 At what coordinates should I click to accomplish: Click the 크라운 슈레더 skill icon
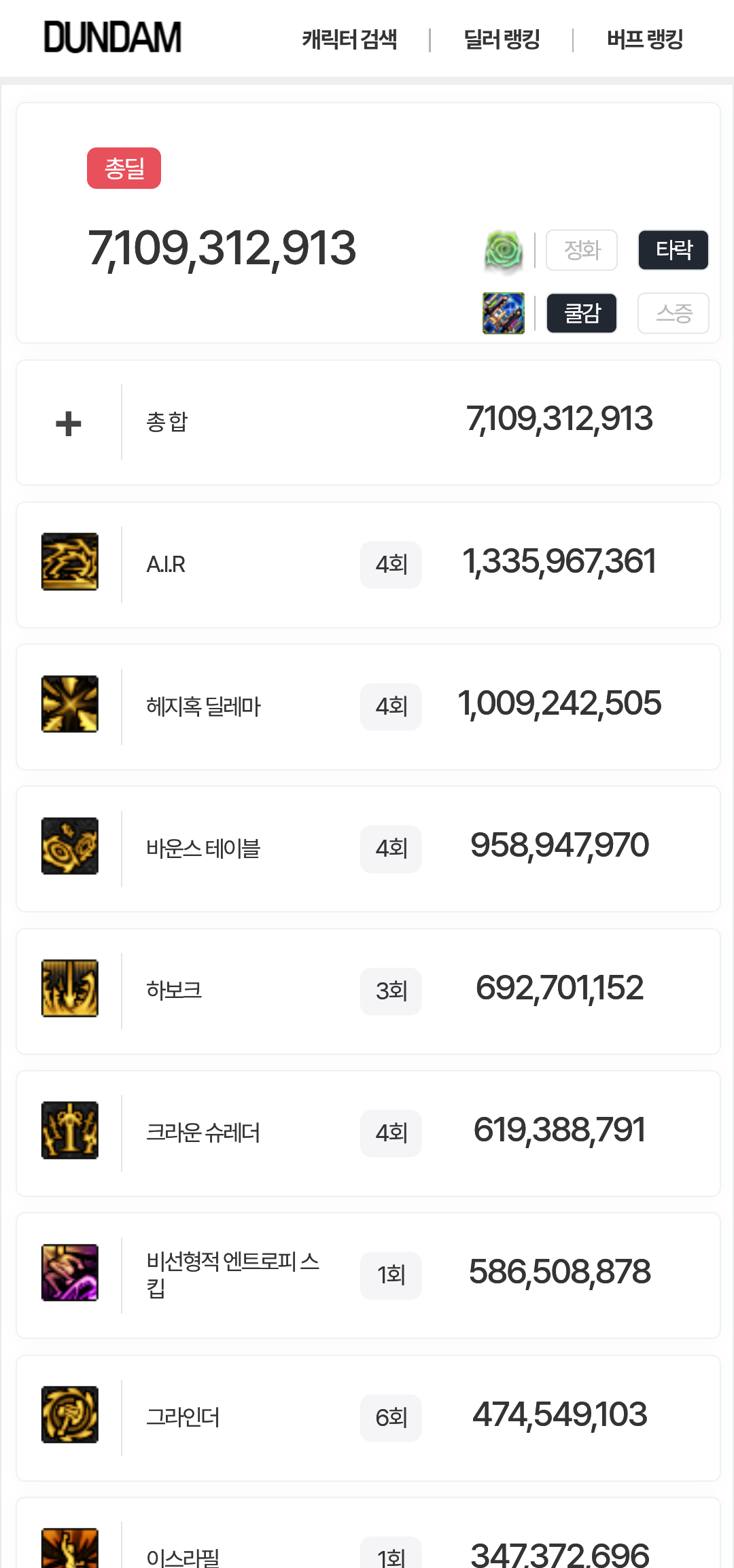[x=70, y=1130]
